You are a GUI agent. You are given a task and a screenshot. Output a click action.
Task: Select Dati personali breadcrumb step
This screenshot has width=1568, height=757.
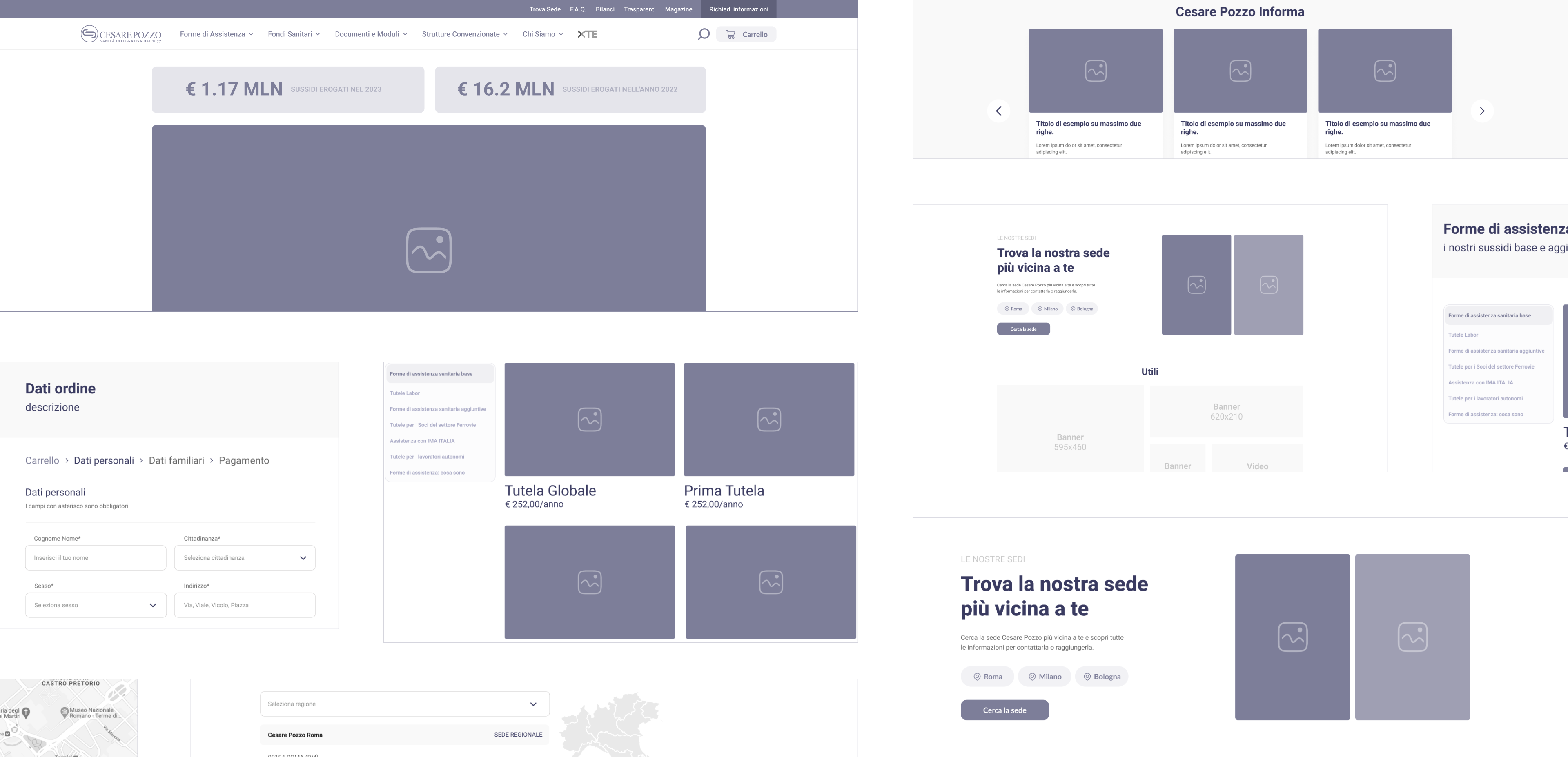104,461
